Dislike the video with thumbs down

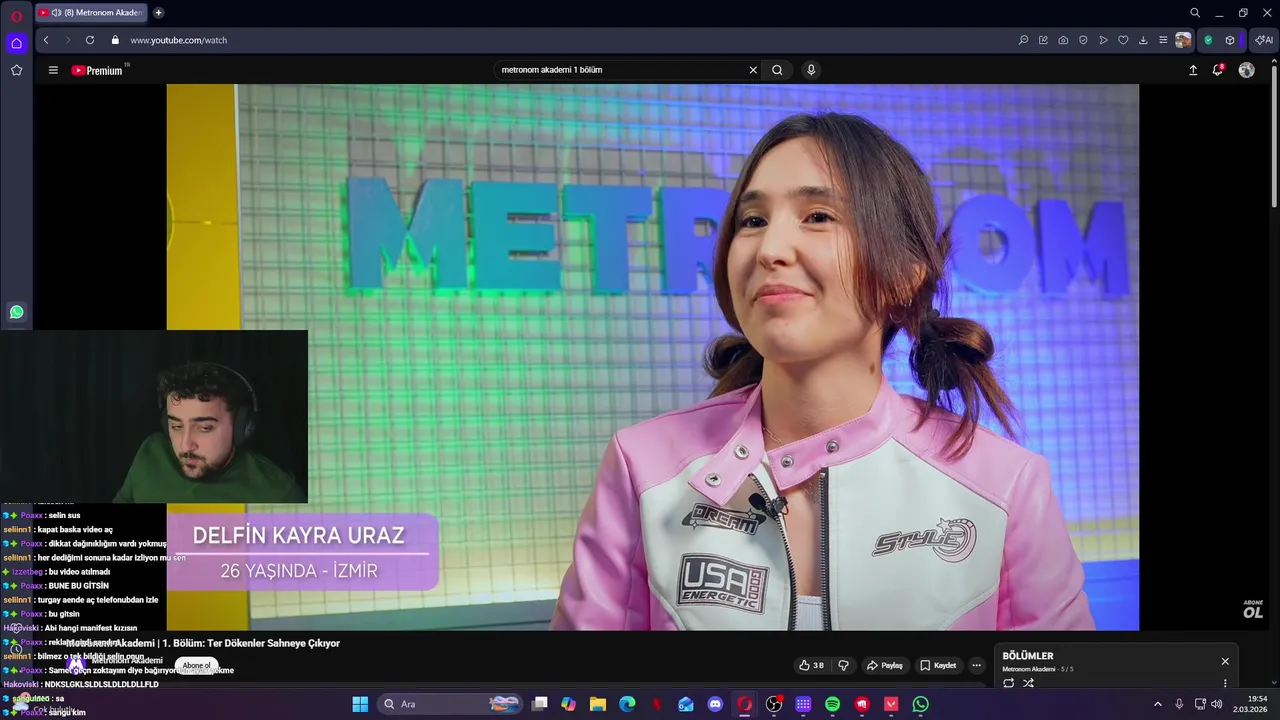pyautogui.click(x=843, y=665)
